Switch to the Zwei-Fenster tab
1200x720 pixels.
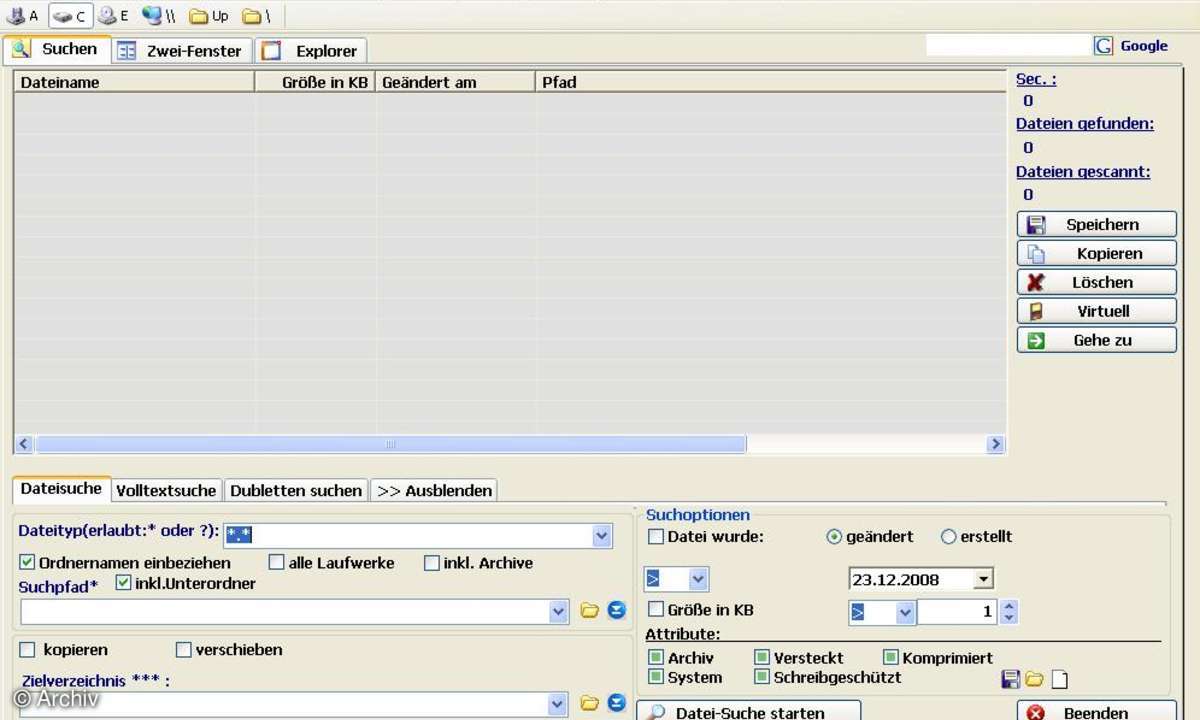181,51
